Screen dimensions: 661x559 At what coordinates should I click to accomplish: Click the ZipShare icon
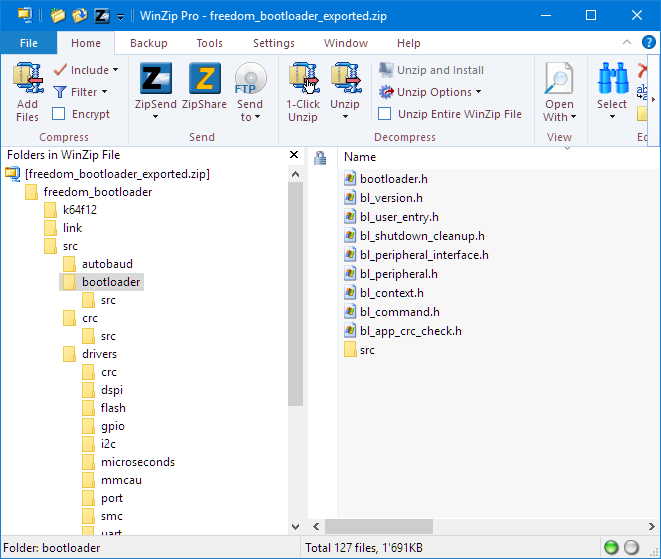point(205,80)
